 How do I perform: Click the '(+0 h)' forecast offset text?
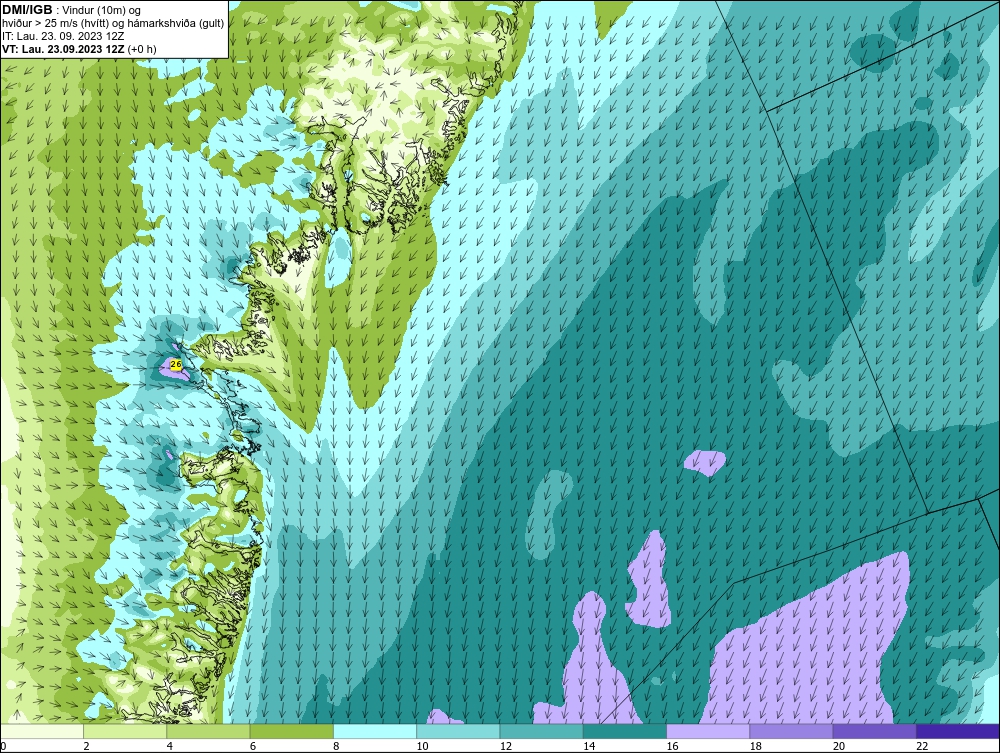142,49
